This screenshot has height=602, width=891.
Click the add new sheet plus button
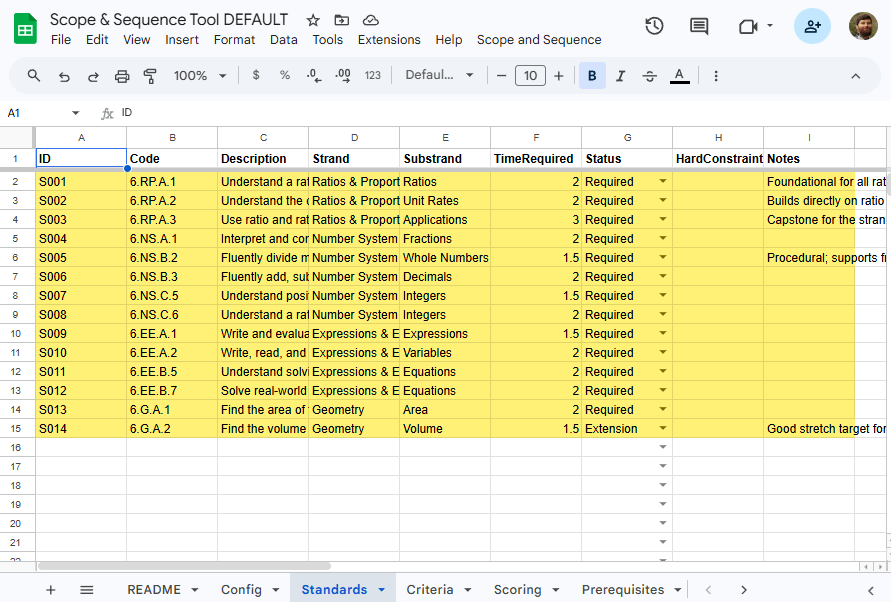click(x=51, y=590)
